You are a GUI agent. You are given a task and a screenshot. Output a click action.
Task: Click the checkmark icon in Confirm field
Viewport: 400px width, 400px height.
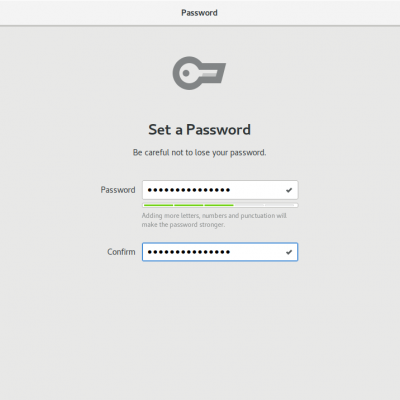coord(289,252)
